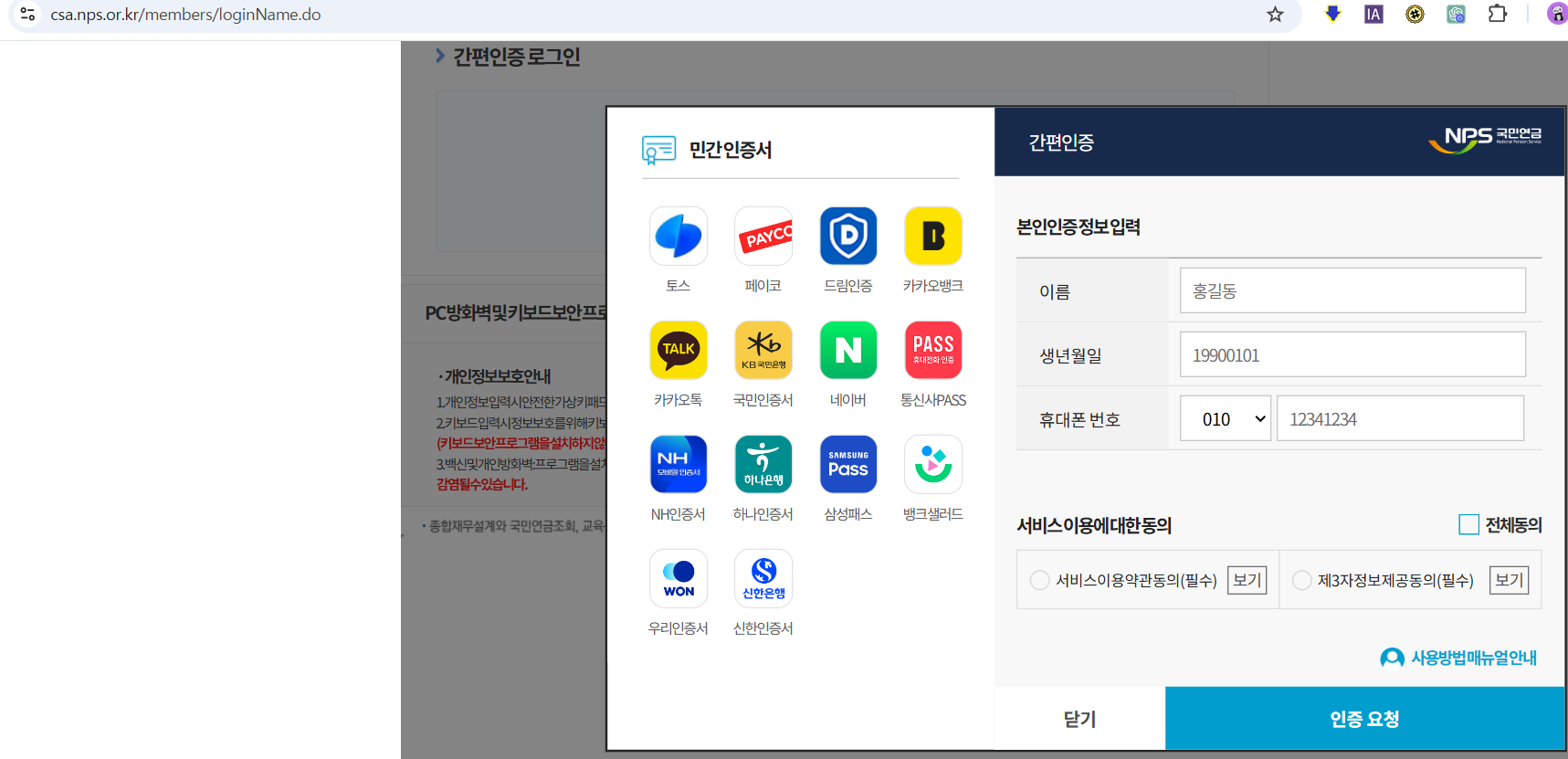This screenshot has height=759, width=1568.
Task: Click the 이름 (name) input field
Action: tap(1352, 290)
